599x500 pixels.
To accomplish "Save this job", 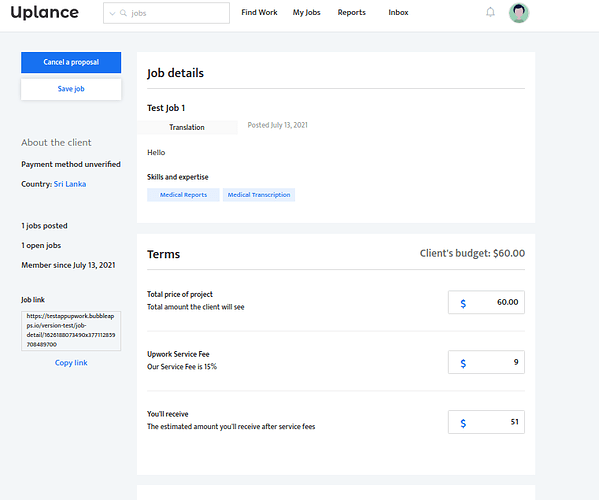I will pyautogui.click(x=71, y=89).
